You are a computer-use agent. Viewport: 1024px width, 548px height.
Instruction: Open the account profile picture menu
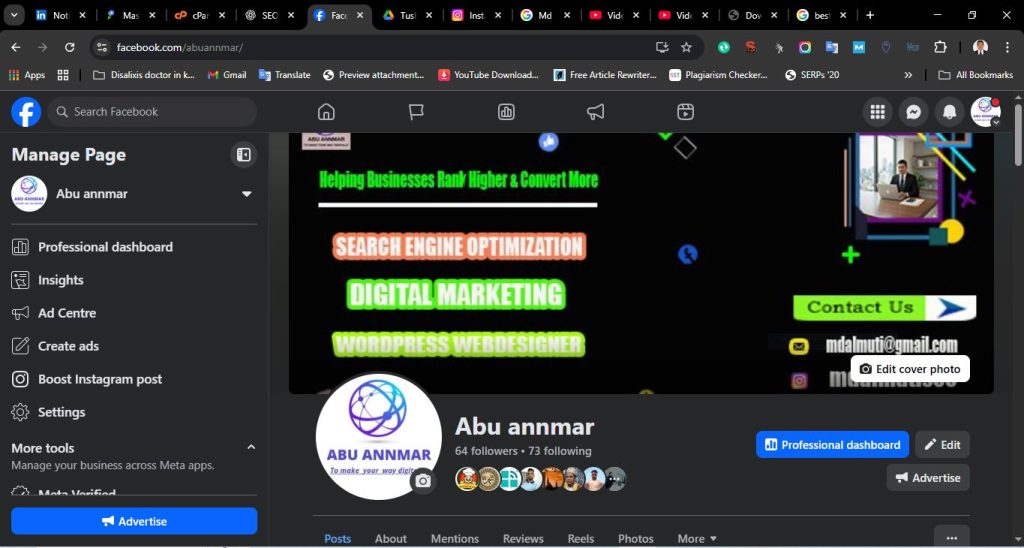985,112
